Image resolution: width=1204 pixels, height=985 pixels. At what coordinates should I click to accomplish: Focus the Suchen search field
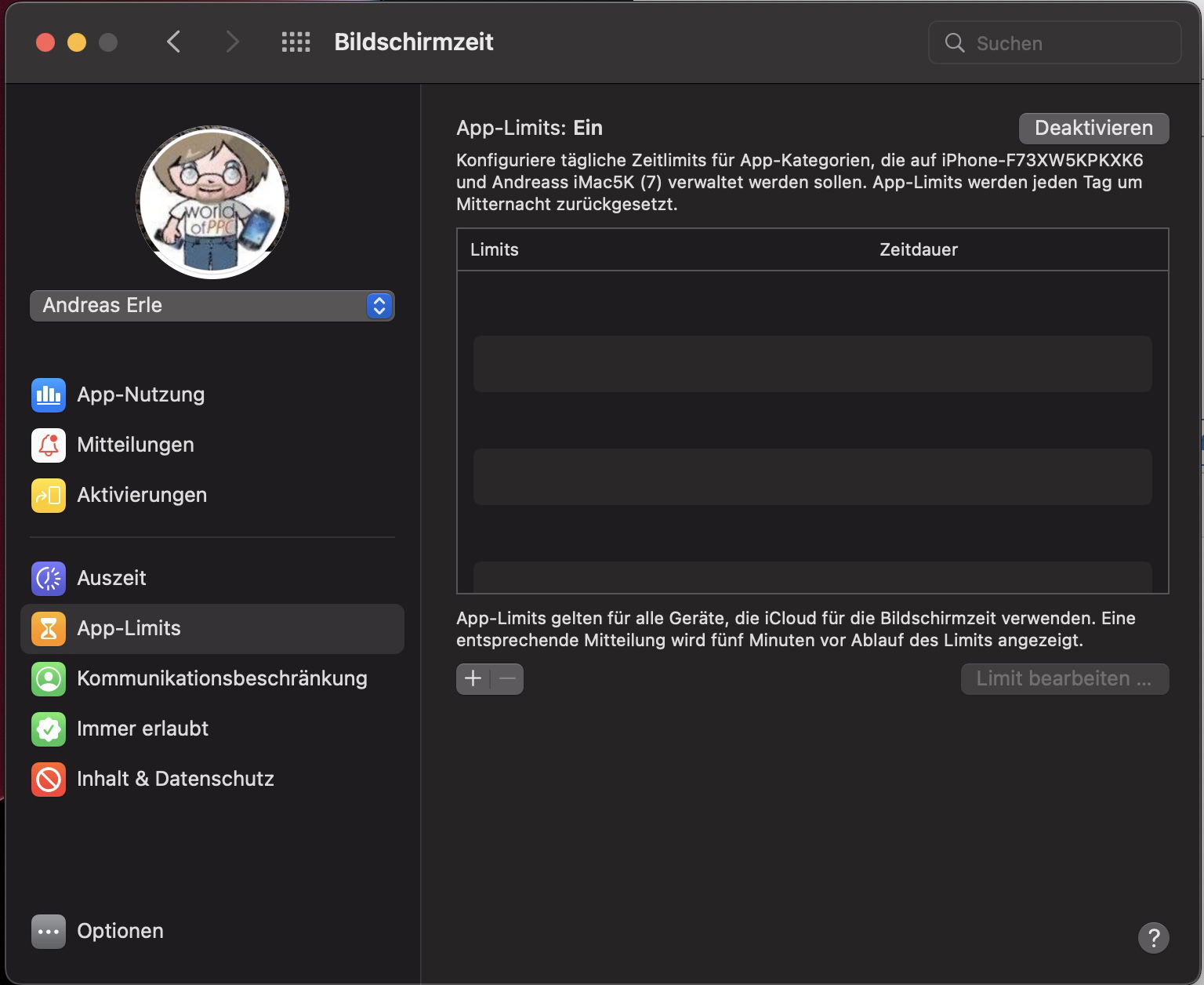point(1054,43)
